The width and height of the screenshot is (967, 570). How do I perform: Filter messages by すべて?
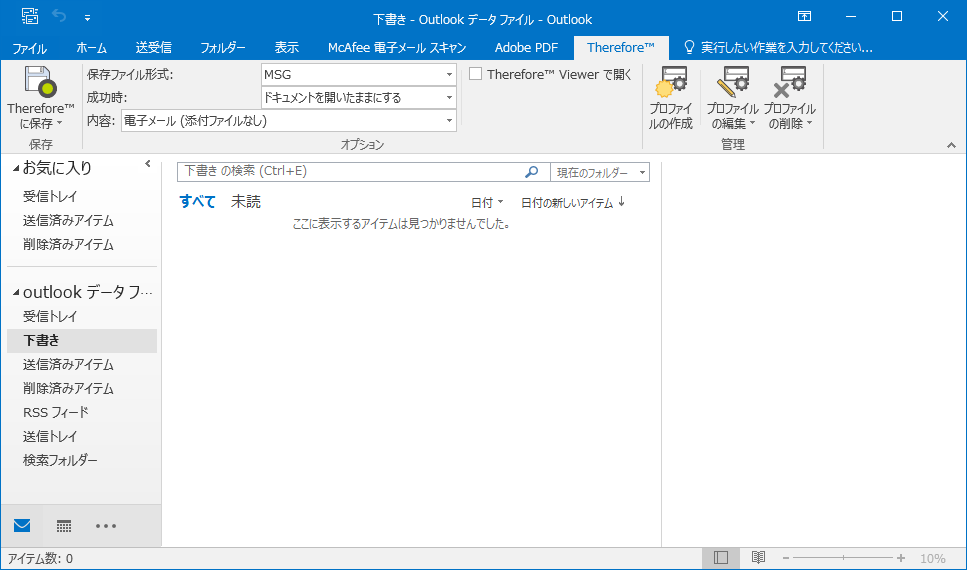(x=197, y=202)
